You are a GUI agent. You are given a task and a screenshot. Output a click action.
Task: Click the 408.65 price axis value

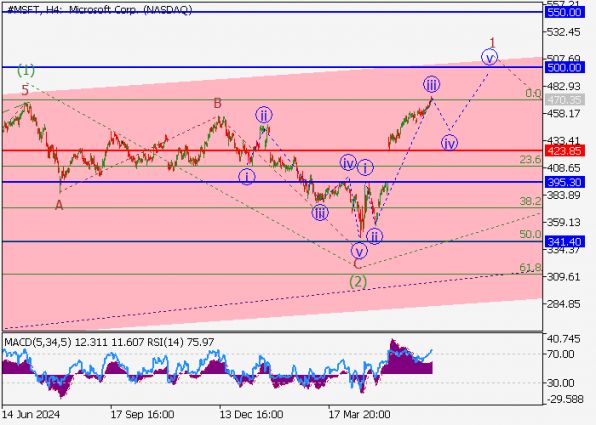pyautogui.click(x=563, y=168)
